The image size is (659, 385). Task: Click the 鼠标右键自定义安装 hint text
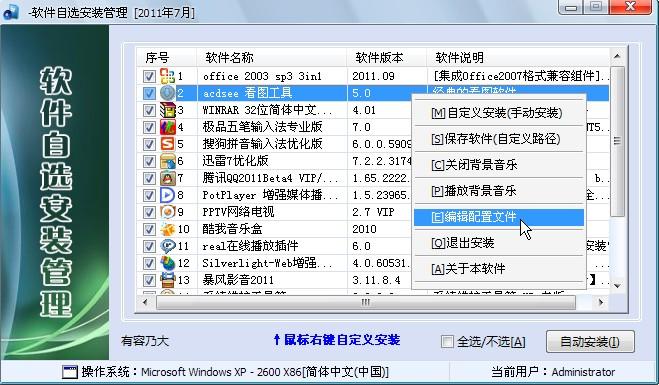337,340
